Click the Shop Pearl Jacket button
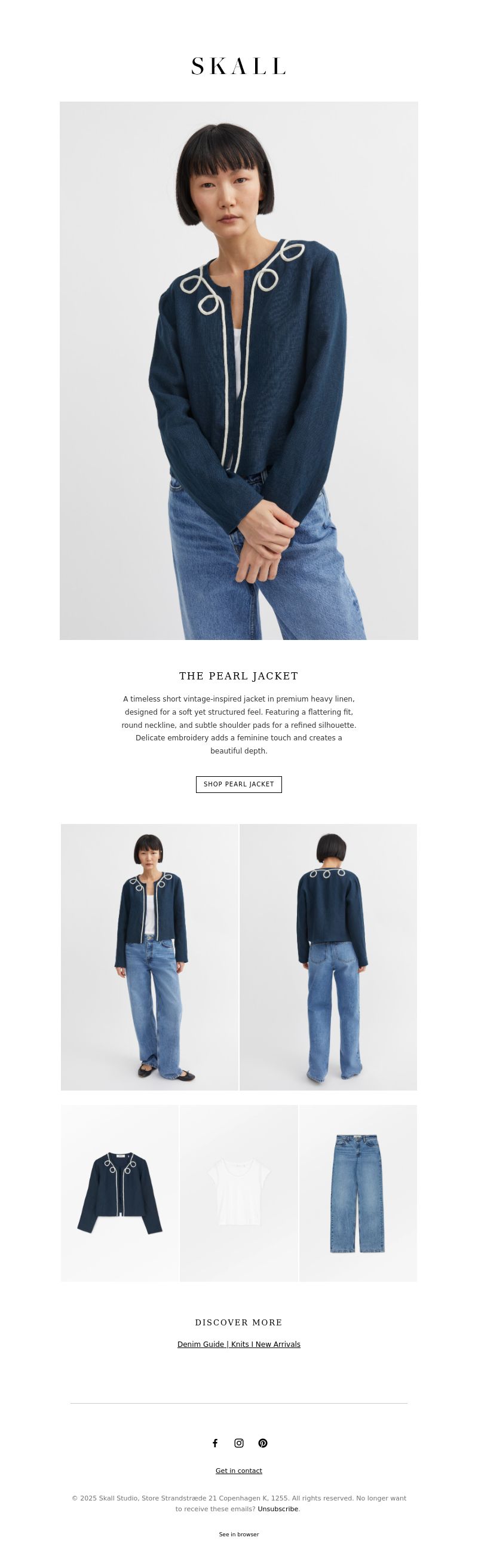478x1568 pixels. [x=238, y=784]
